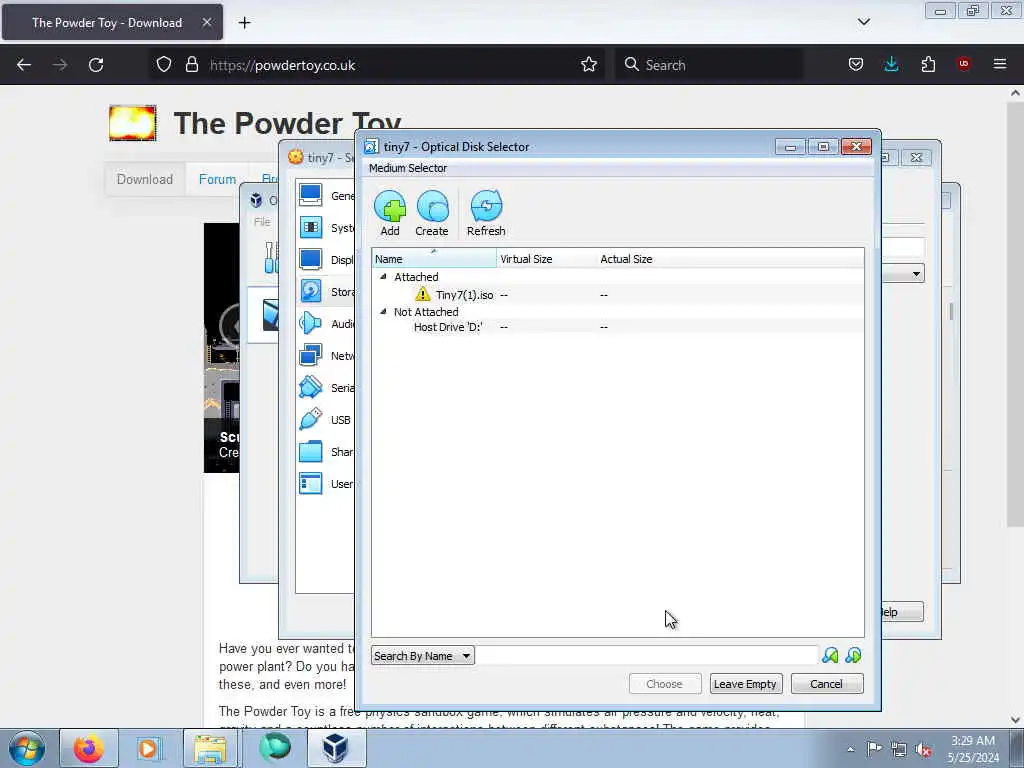This screenshot has width=1024, height=768.
Task: Click the network tray icon
Action: click(x=899, y=750)
